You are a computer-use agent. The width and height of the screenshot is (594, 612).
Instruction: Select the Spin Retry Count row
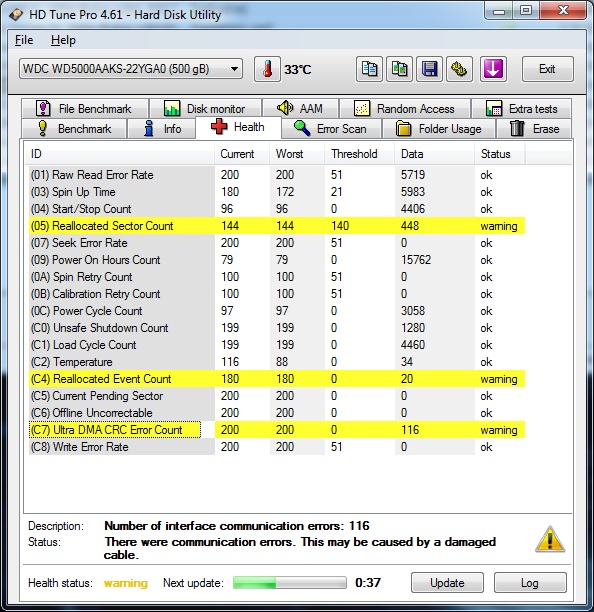pos(277,277)
